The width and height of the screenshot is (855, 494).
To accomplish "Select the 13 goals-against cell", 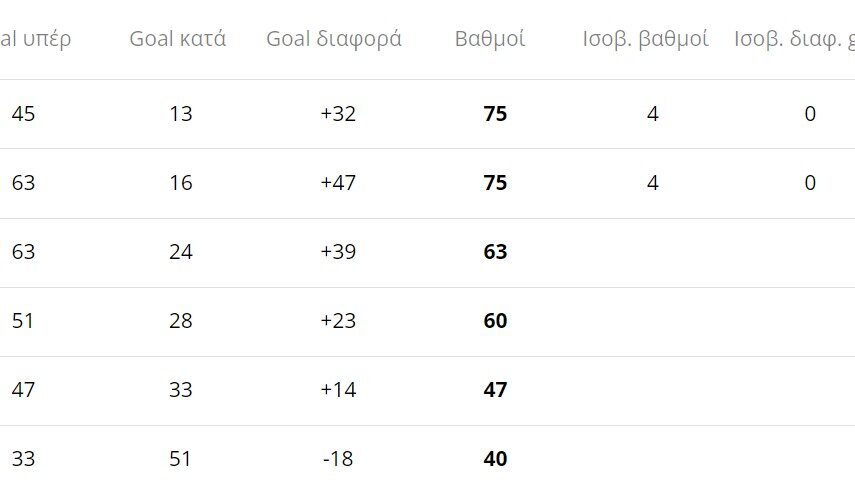I will 181,114.
